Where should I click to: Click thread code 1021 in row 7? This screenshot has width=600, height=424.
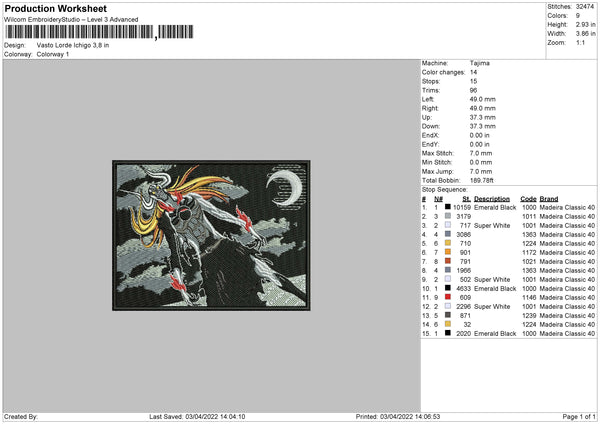pyautogui.click(x=529, y=262)
